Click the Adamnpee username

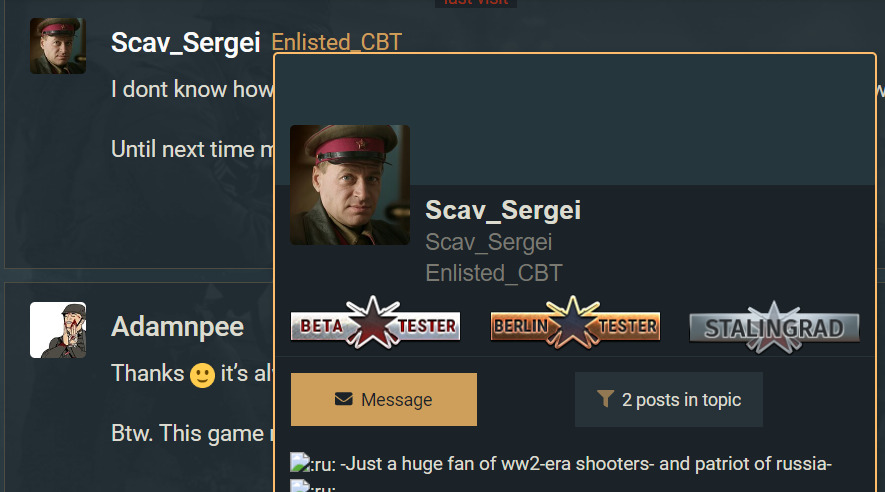click(x=177, y=327)
